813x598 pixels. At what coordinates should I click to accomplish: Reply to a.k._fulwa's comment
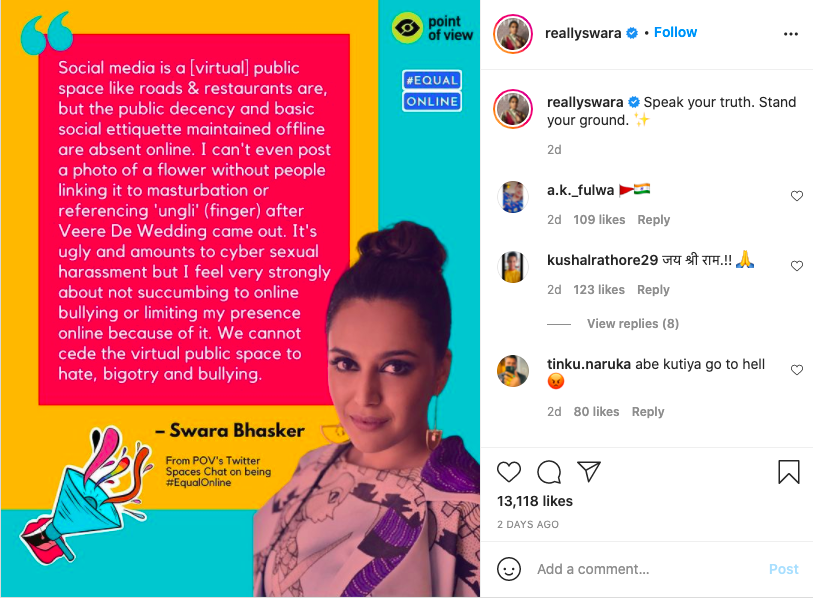coord(653,219)
